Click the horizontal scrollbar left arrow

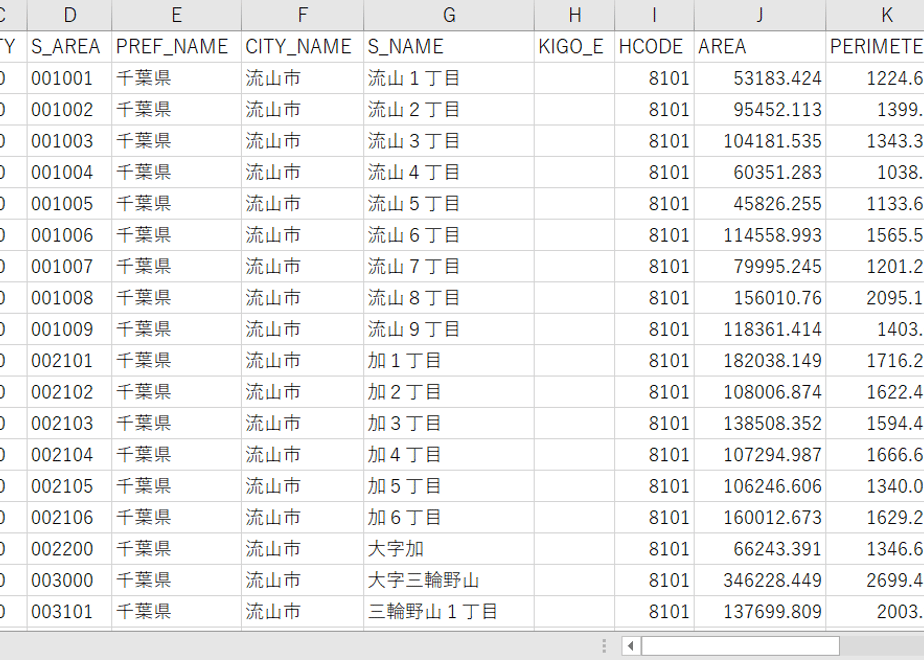pyautogui.click(x=631, y=646)
